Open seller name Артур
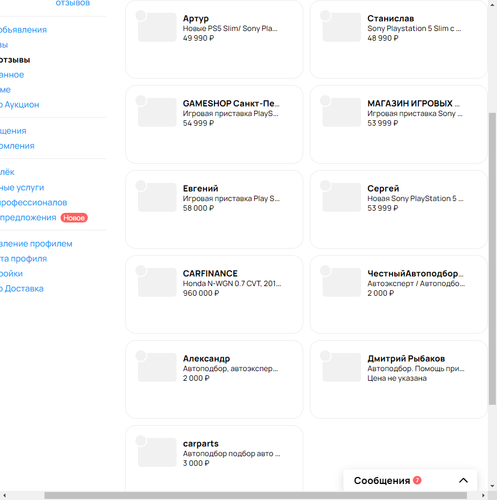This screenshot has width=497, height=500. point(196,19)
